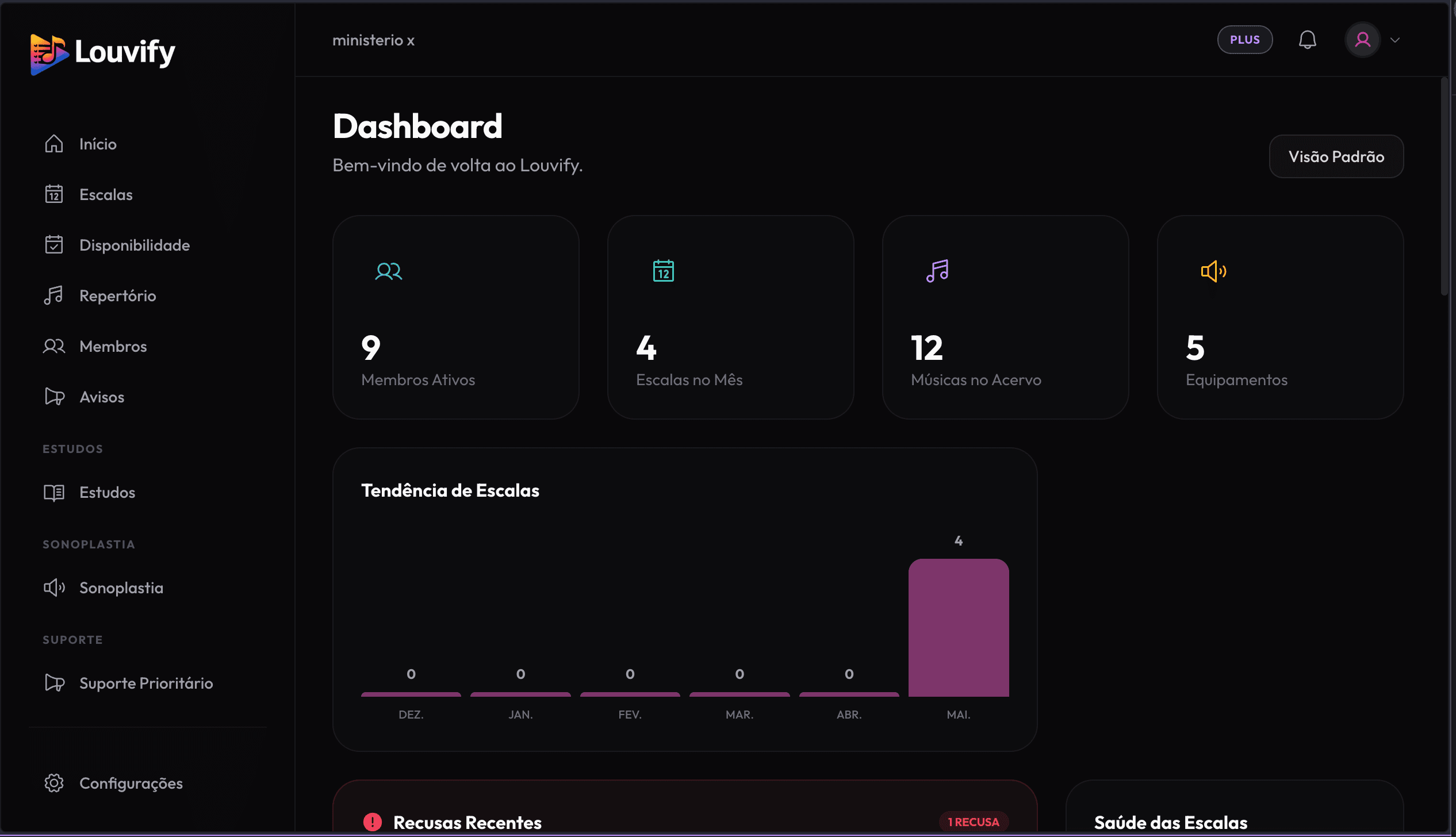1456x837 pixels.
Task: Click the SONOPLASTIA section label
Action: coord(89,544)
